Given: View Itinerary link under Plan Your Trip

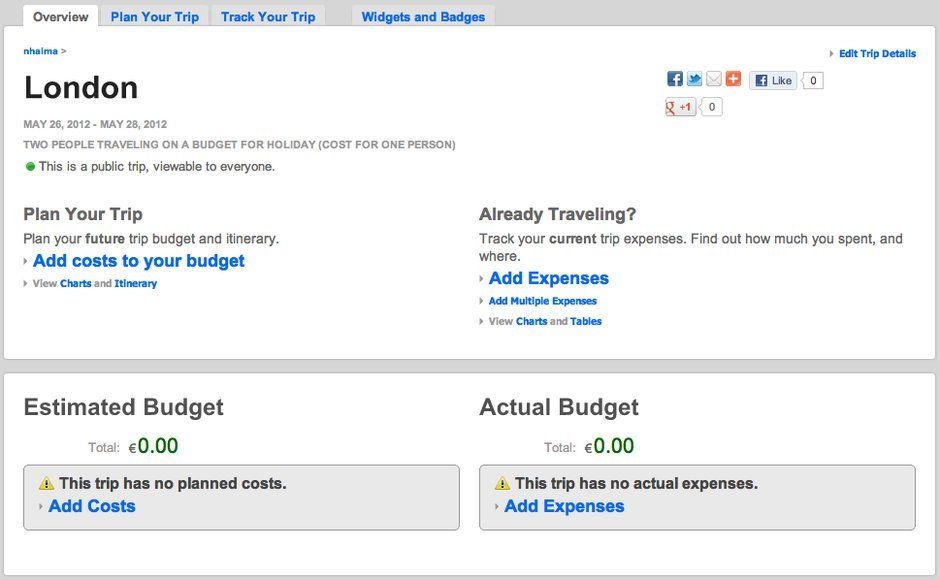Looking at the screenshot, I should [135, 284].
